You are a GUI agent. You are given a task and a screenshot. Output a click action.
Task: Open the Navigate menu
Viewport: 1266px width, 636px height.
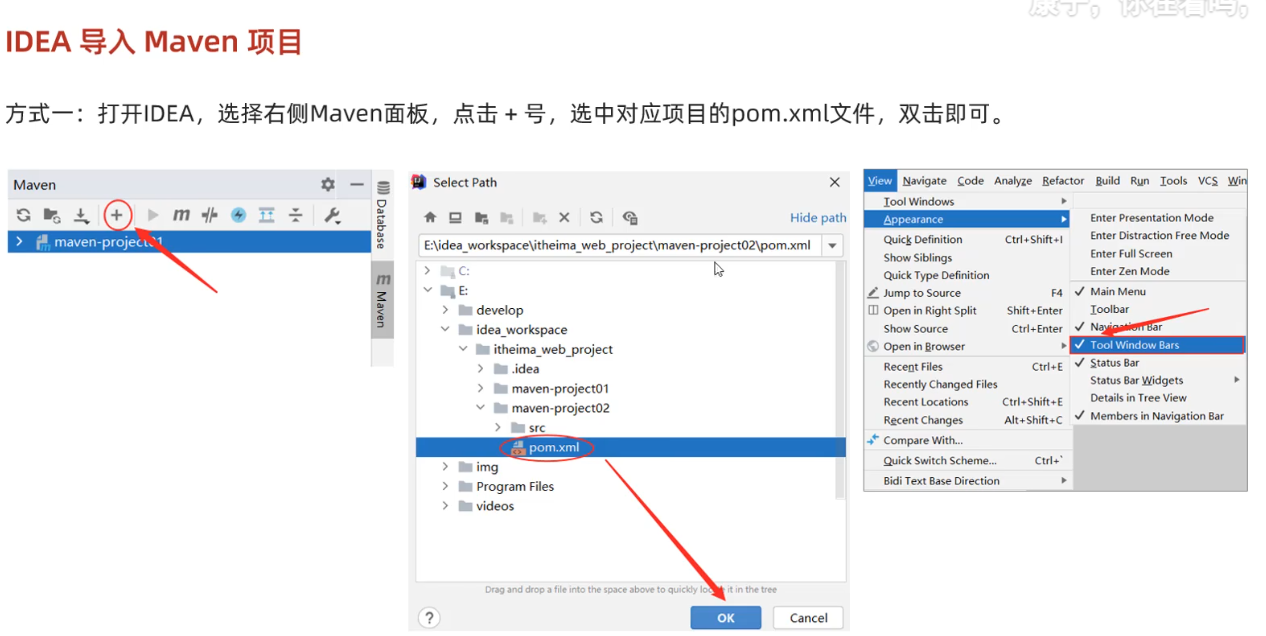(924, 181)
